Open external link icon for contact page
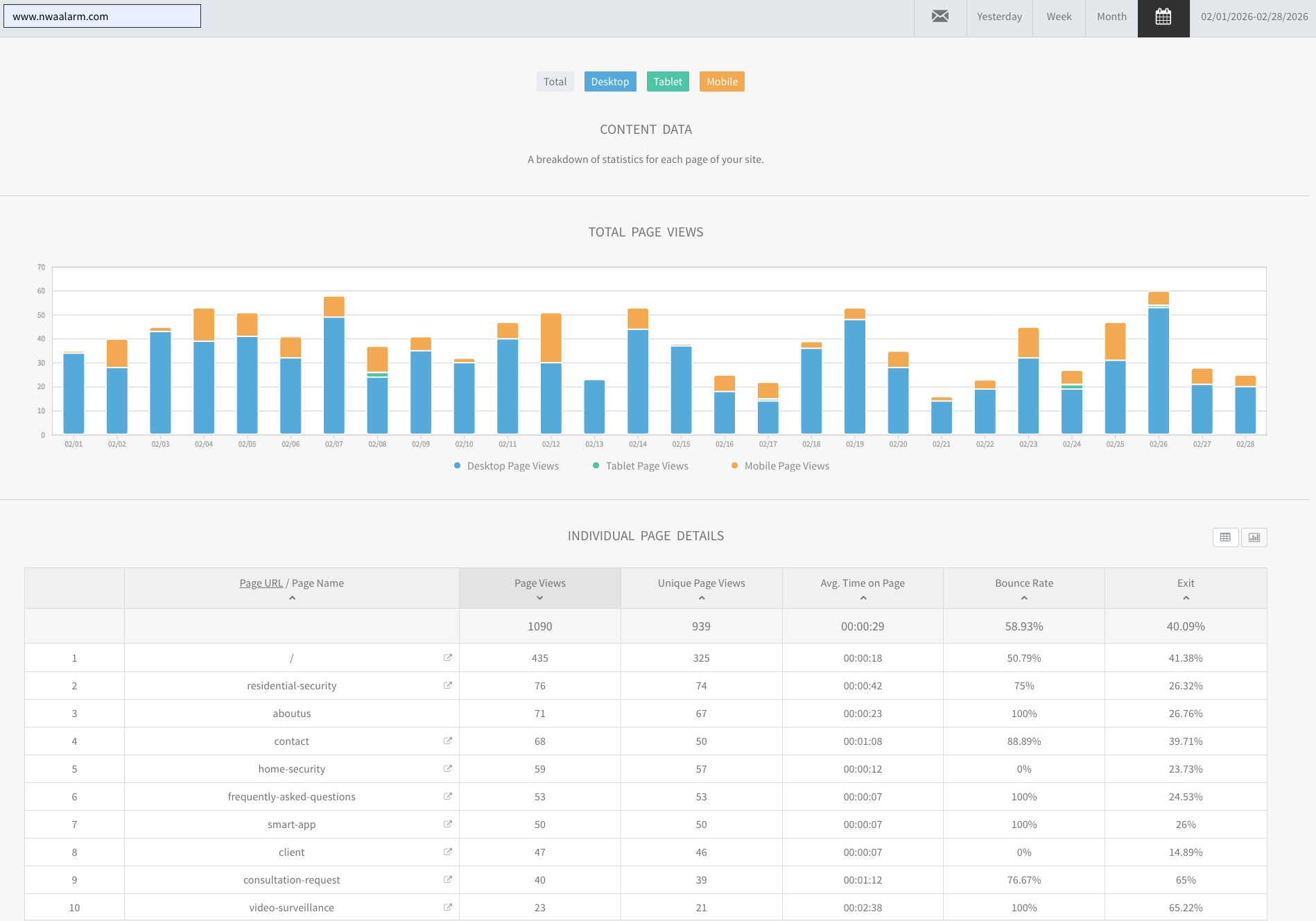Screen dimensions: 1316x921 pos(448,741)
